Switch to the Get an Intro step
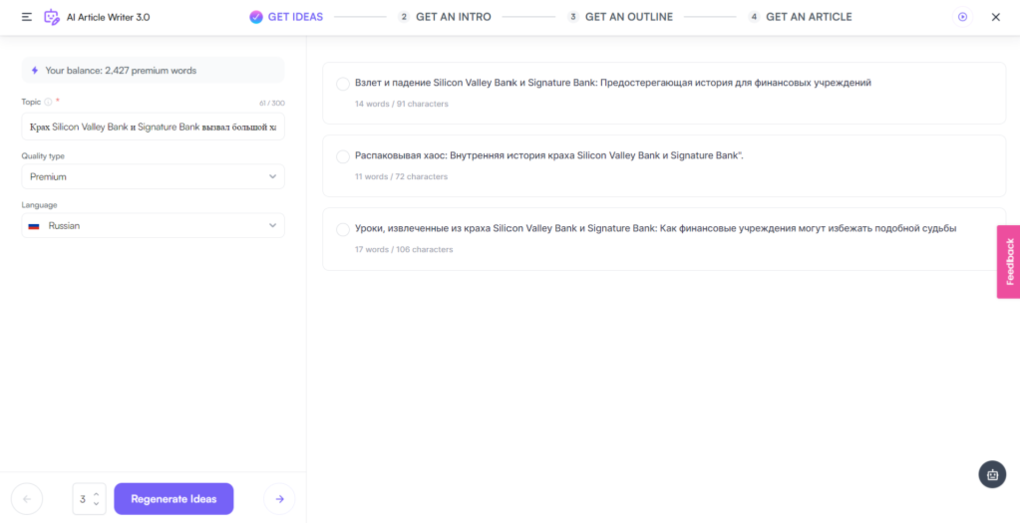Viewport: 1020px width, 523px height. point(444,17)
